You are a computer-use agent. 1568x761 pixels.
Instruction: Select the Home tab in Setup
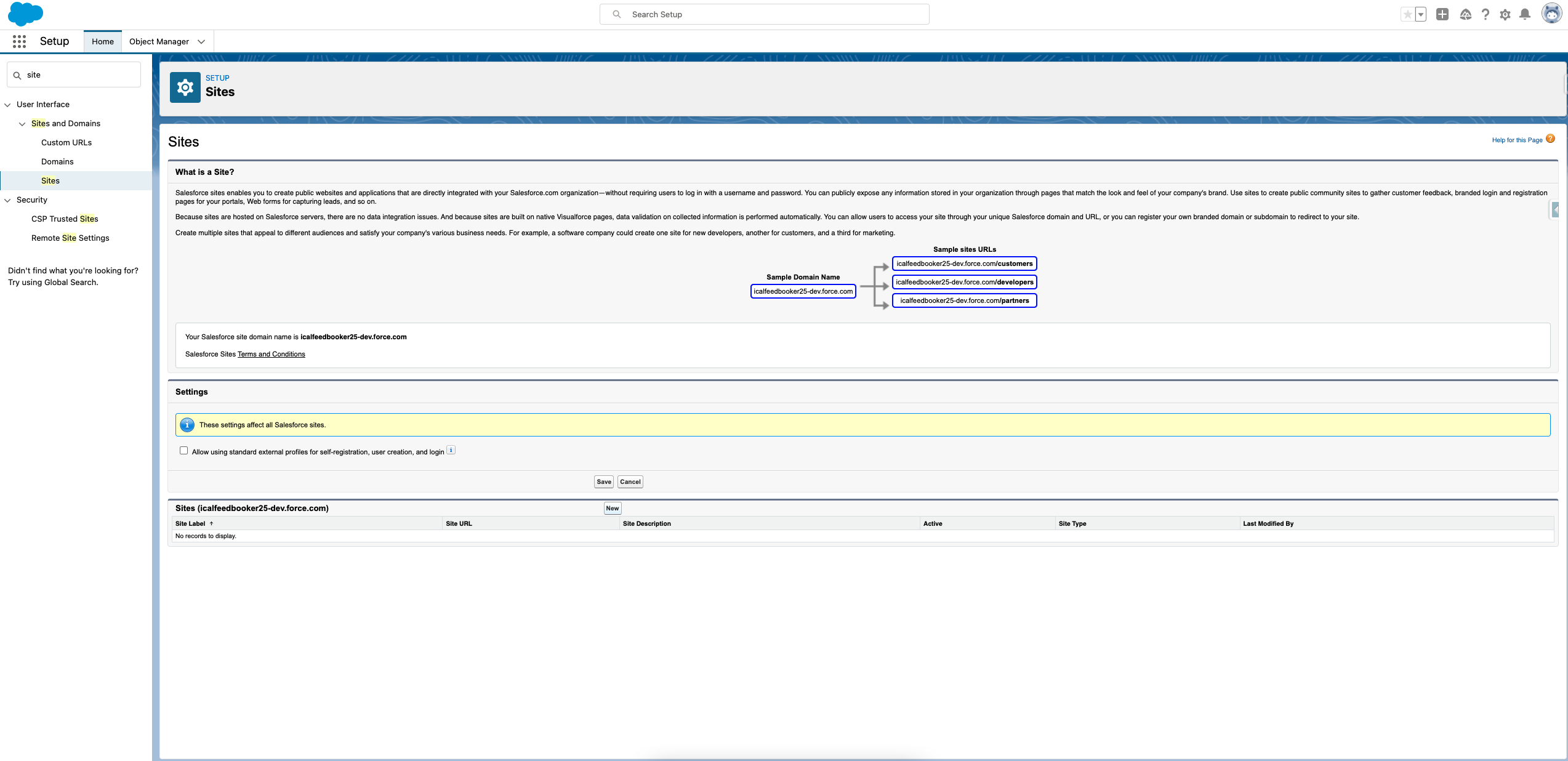click(x=102, y=41)
